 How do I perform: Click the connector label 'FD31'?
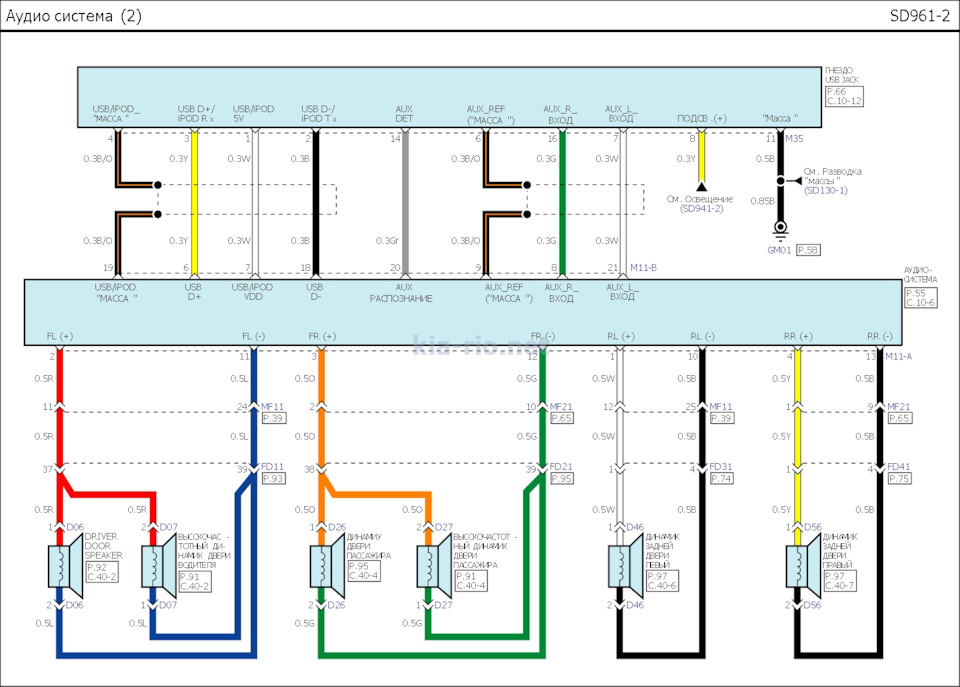coord(721,467)
